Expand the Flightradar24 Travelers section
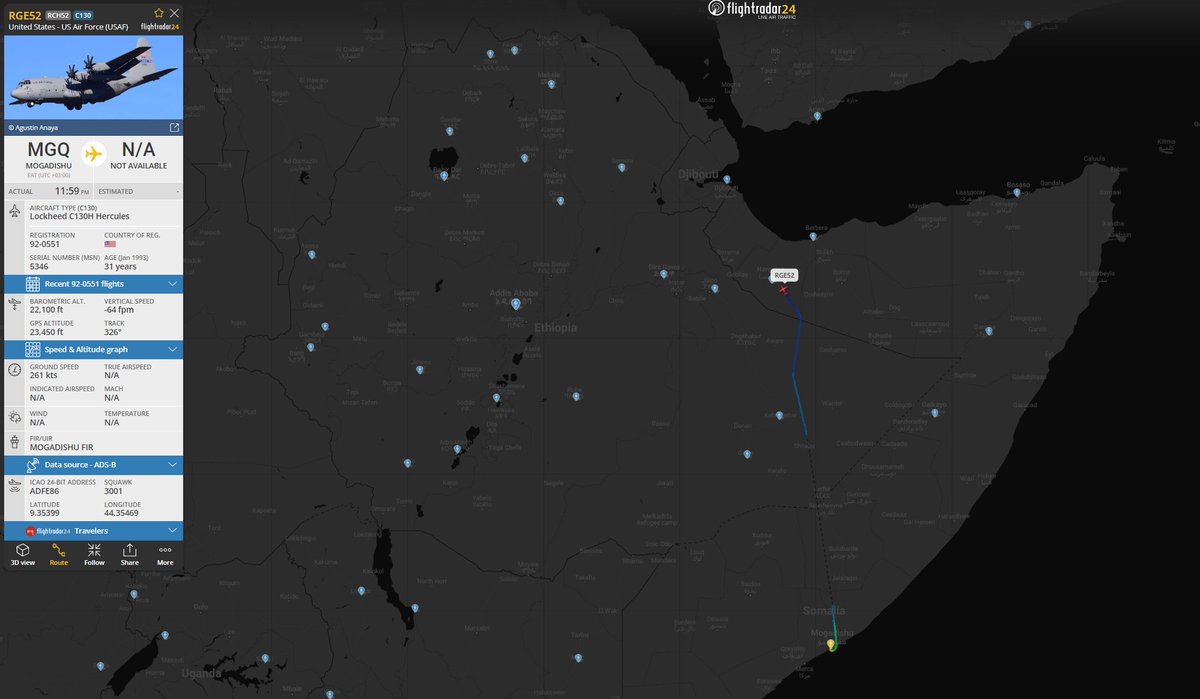The image size is (1200, 699). 94,530
